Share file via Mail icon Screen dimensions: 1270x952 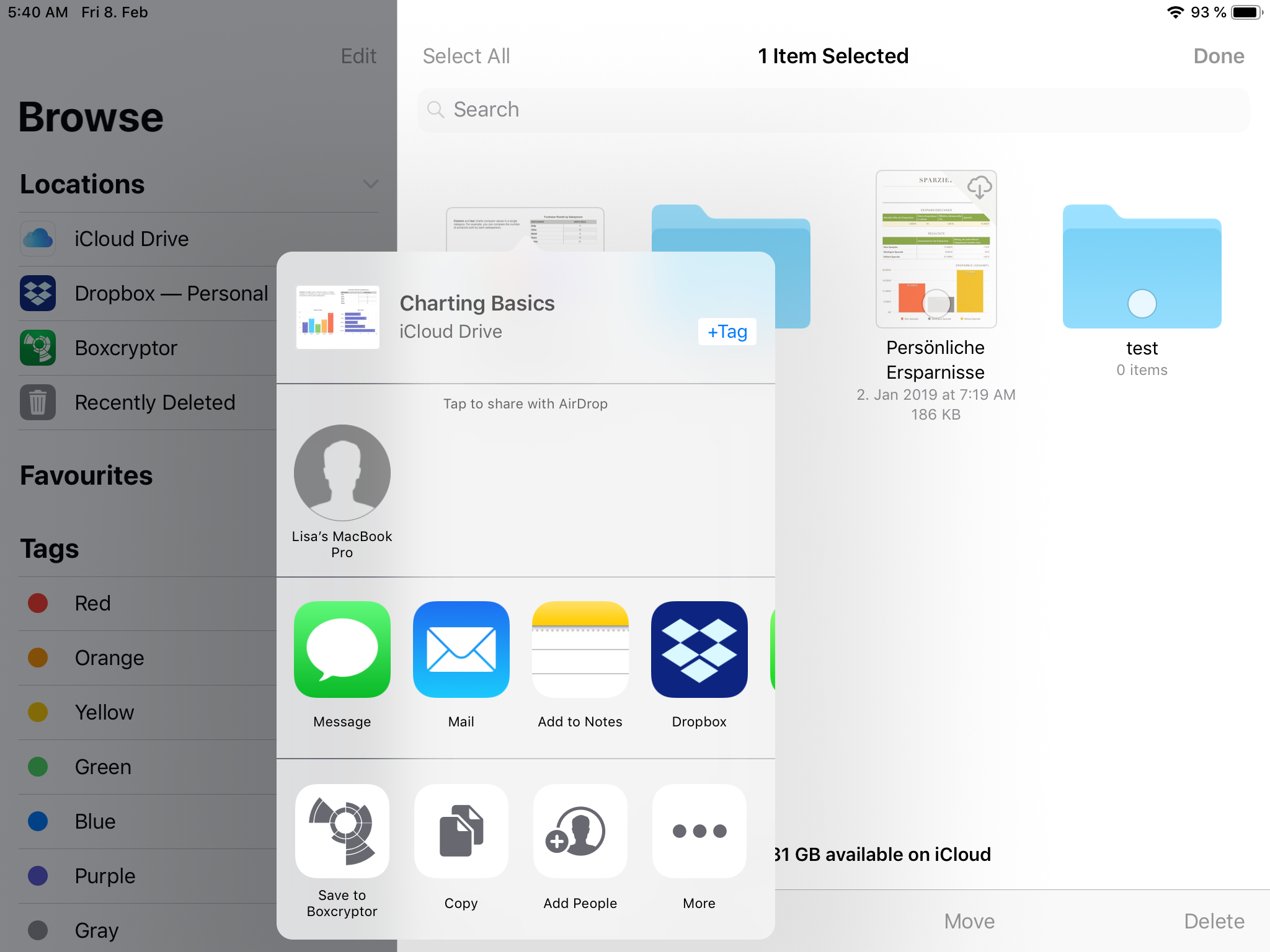461,650
